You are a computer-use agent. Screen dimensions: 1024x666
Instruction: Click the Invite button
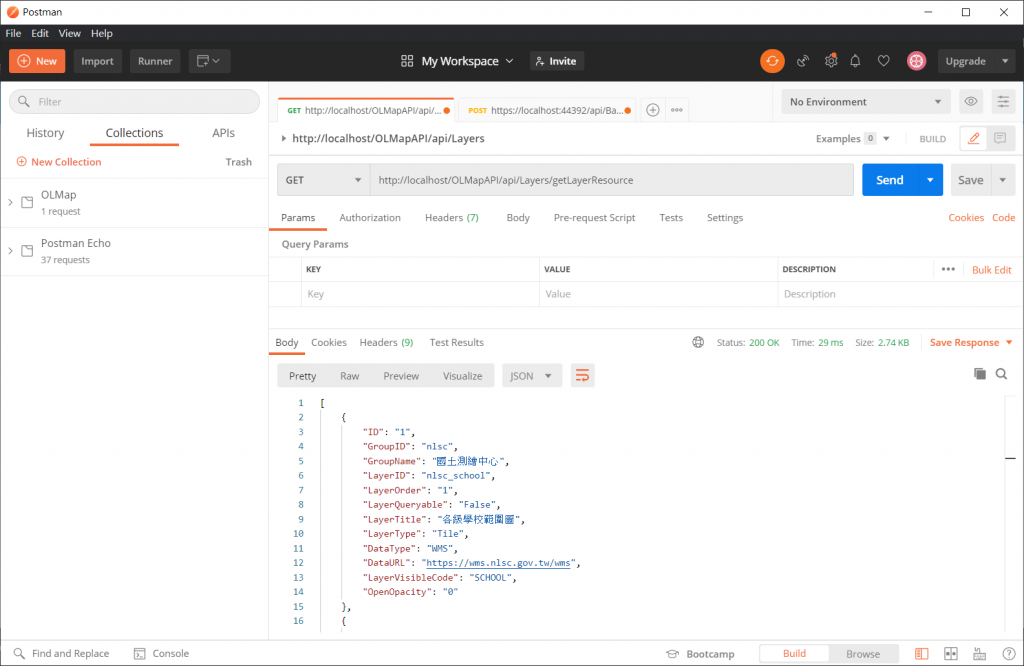click(556, 61)
